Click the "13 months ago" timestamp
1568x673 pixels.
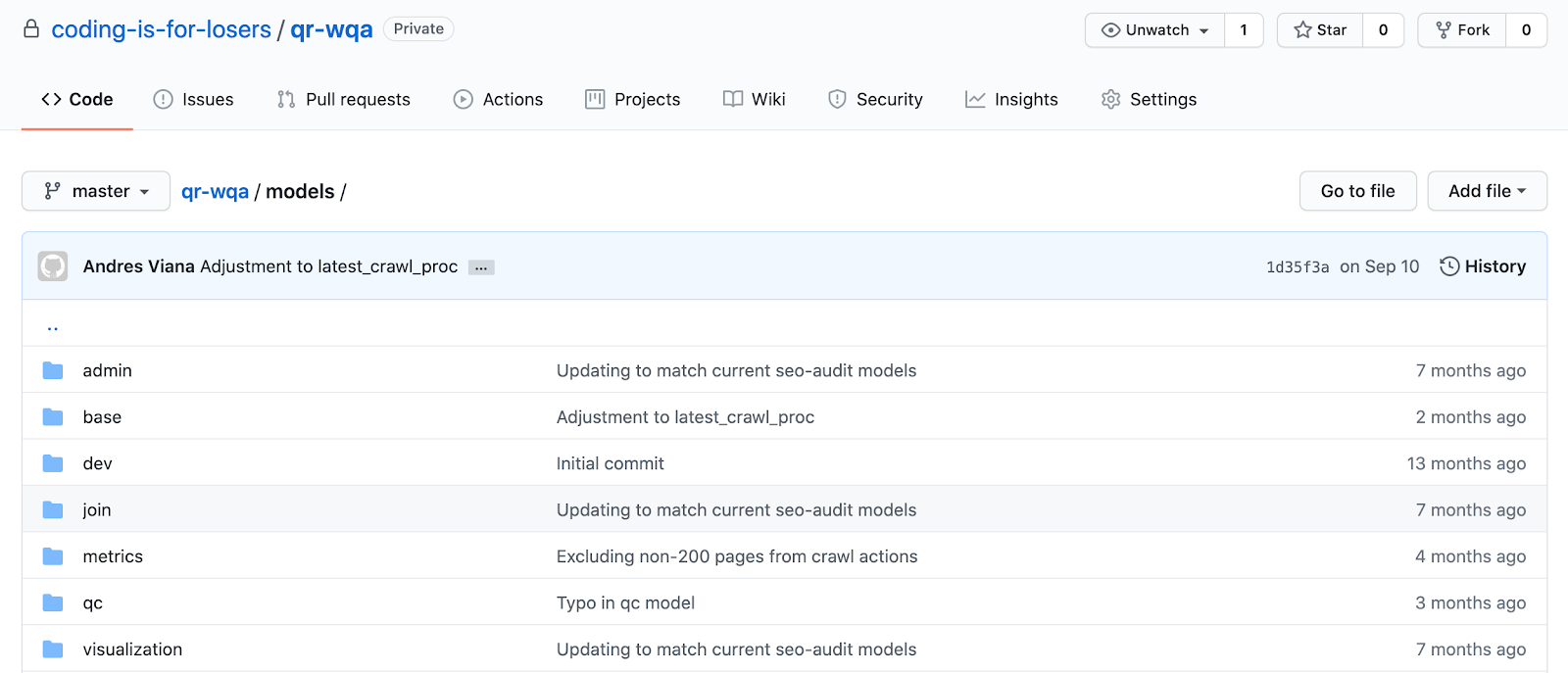pos(1466,463)
